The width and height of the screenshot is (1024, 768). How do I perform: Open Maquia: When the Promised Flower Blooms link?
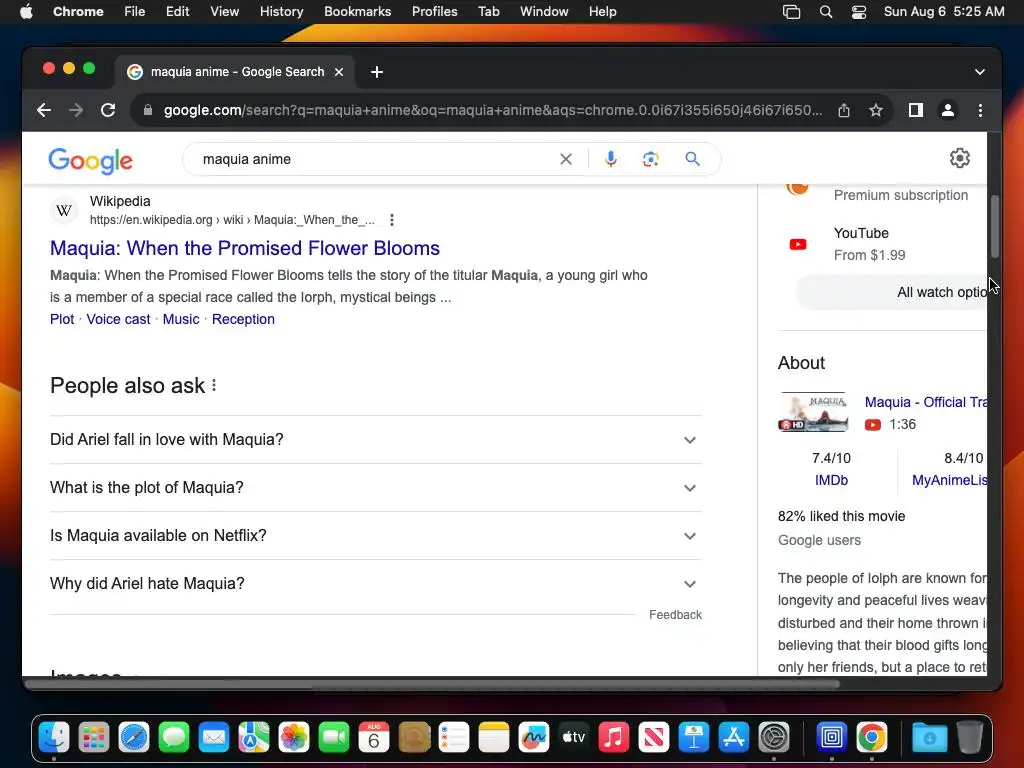point(245,248)
